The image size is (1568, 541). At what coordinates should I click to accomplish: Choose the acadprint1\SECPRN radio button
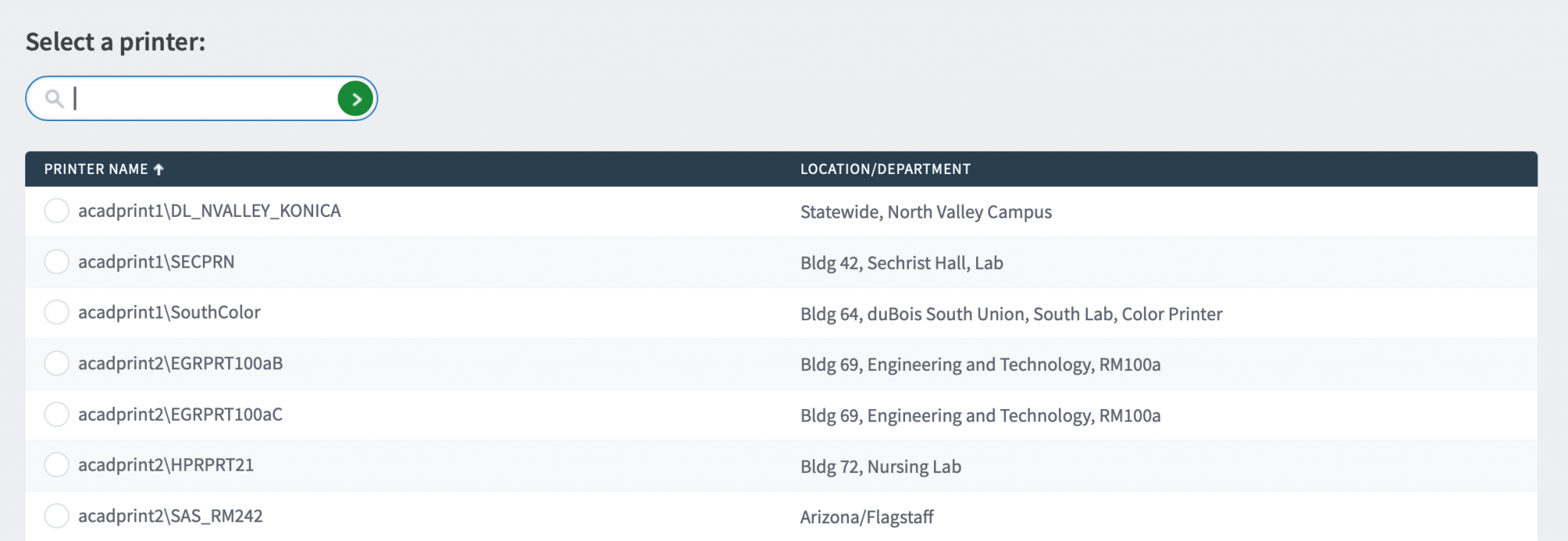(x=57, y=262)
